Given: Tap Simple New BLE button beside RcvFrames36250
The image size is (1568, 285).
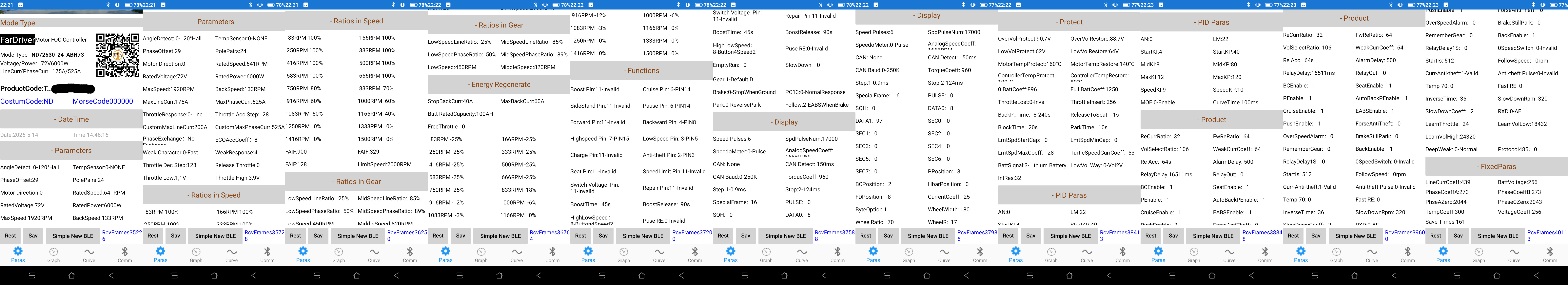Looking at the screenshot, I should (358, 236).
